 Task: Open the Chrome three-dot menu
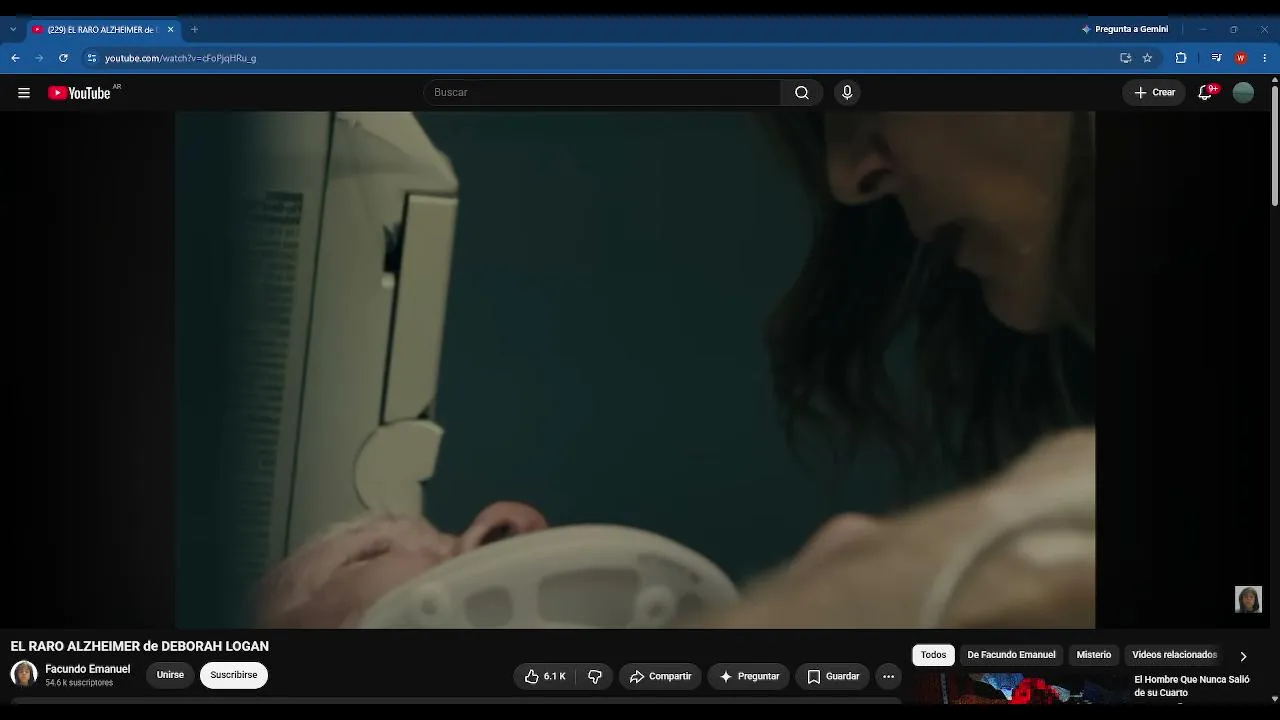(1265, 58)
